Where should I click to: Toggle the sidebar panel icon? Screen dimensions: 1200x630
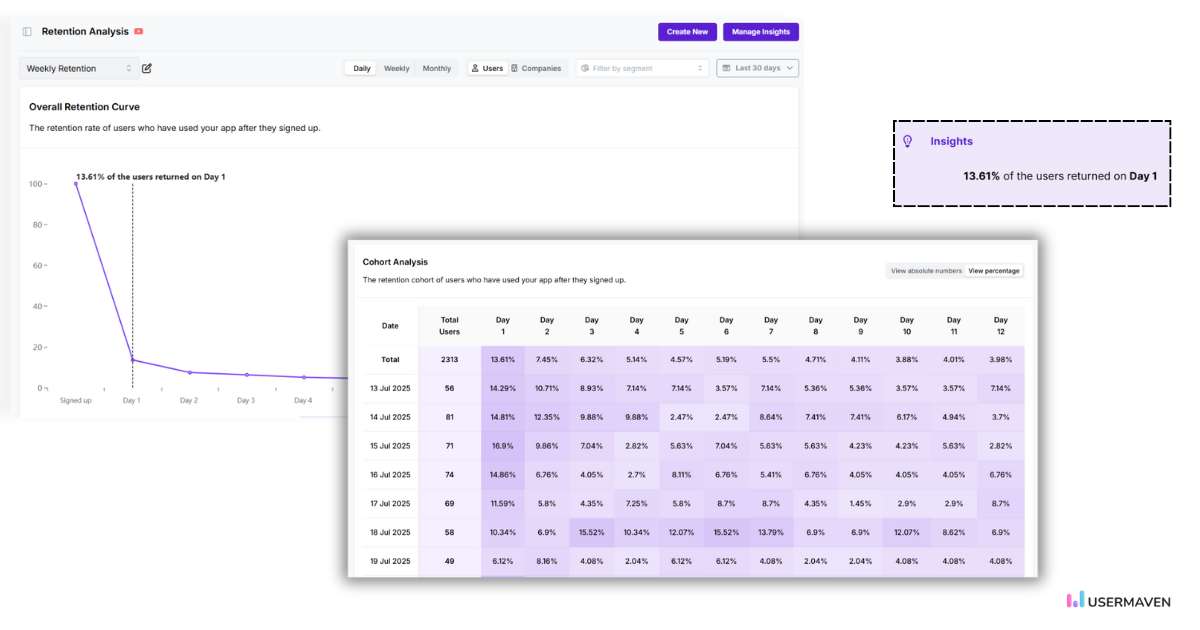pyautogui.click(x=27, y=32)
